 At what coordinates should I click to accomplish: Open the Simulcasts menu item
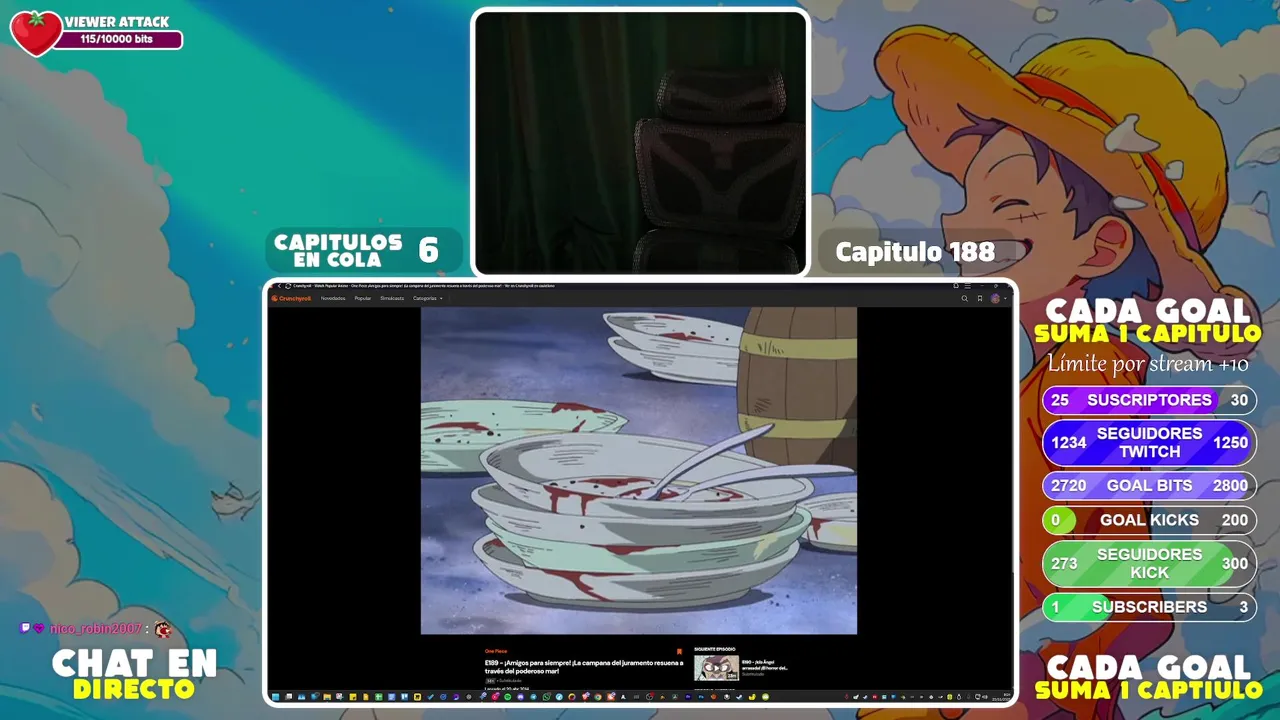tap(392, 298)
